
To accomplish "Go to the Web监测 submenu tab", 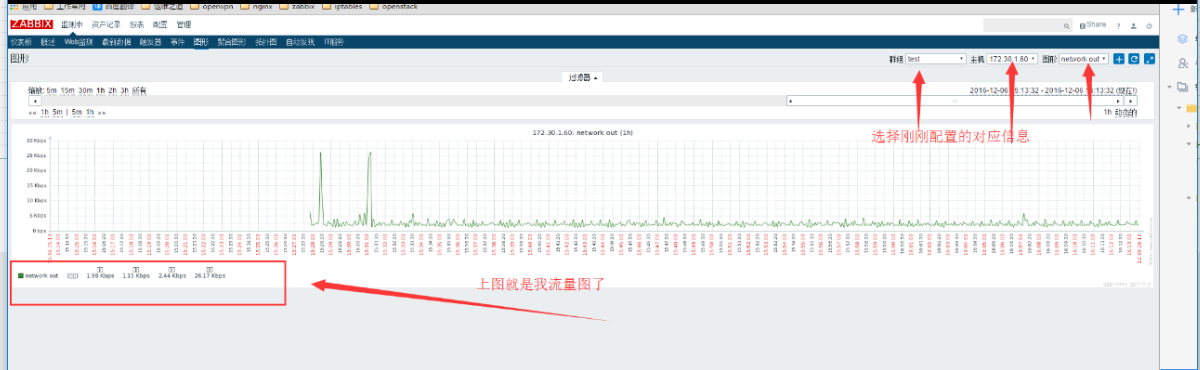I will click(x=79, y=42).
